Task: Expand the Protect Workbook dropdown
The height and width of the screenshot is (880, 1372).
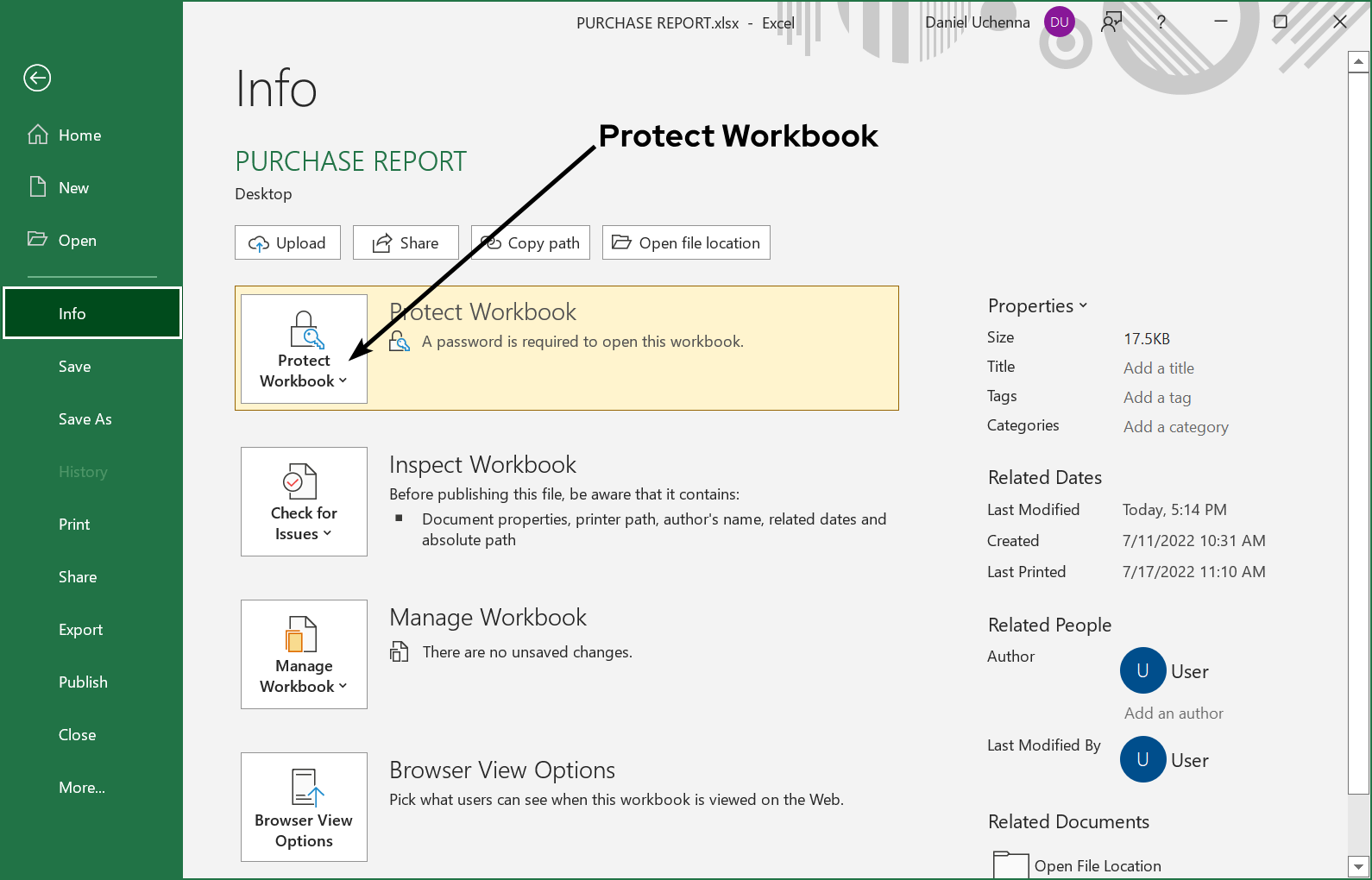Action: tap(304, 349)
